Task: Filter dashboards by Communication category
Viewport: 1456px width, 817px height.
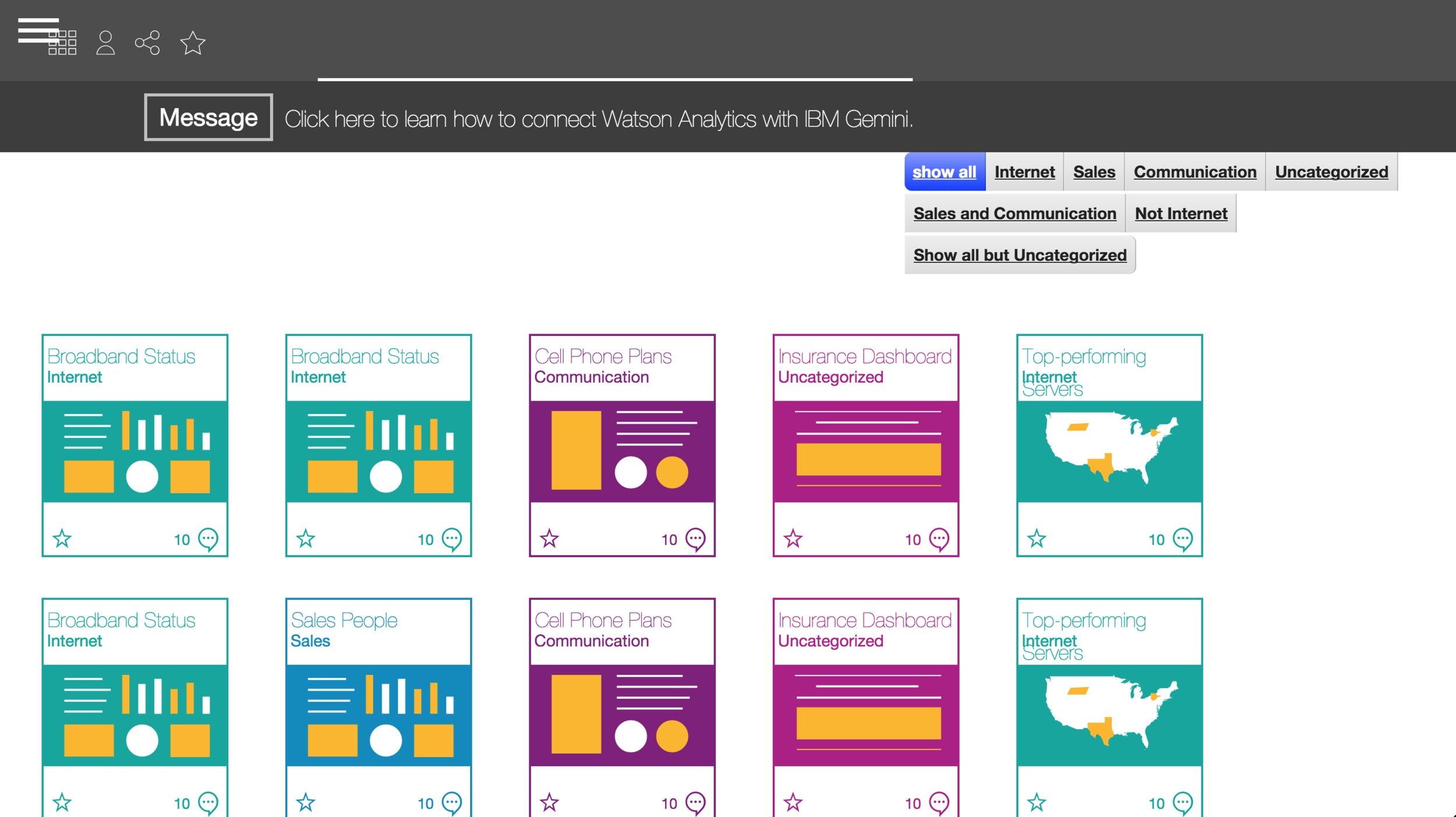Action: point(1195,171)
